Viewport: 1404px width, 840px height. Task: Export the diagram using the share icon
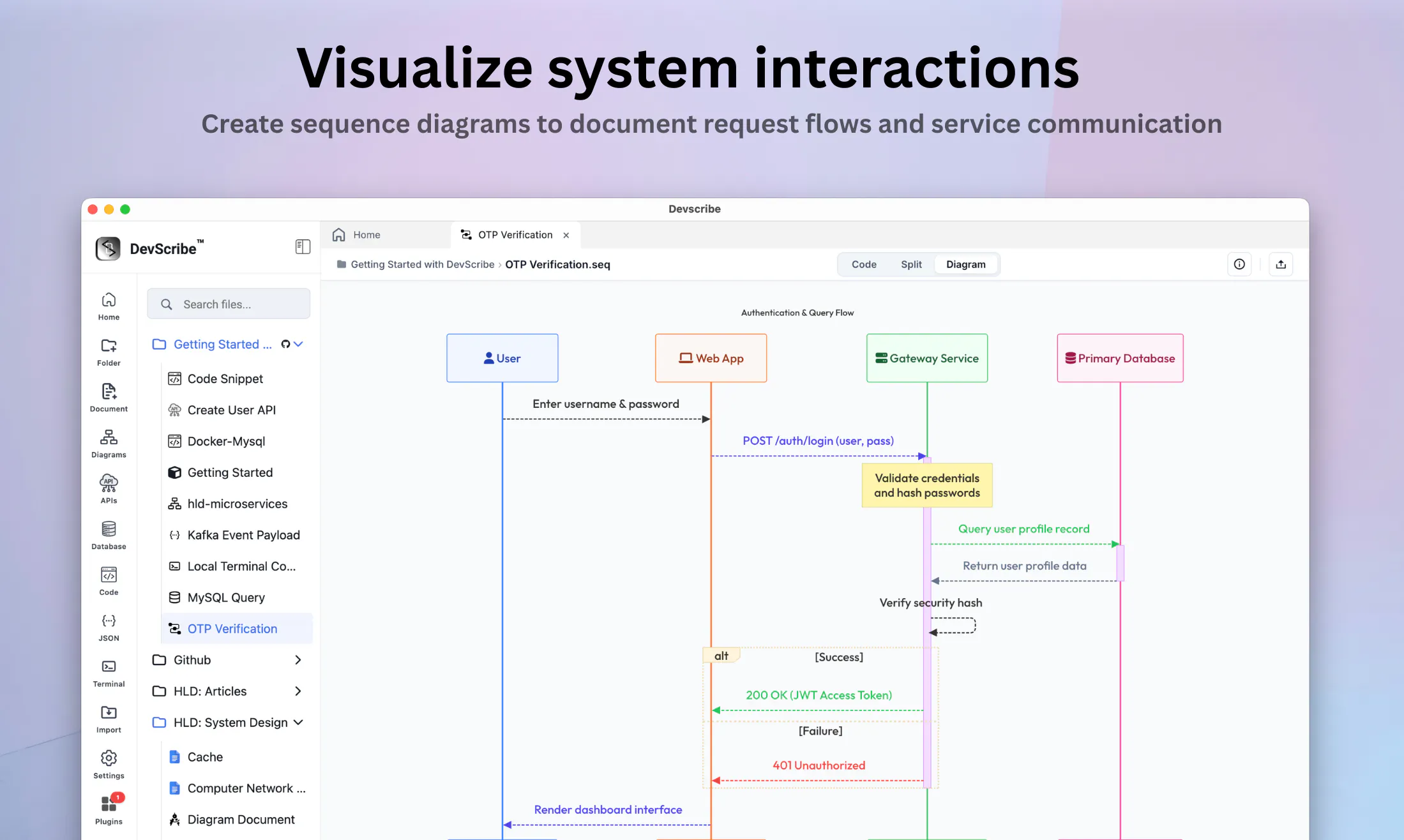(1281, 264)
